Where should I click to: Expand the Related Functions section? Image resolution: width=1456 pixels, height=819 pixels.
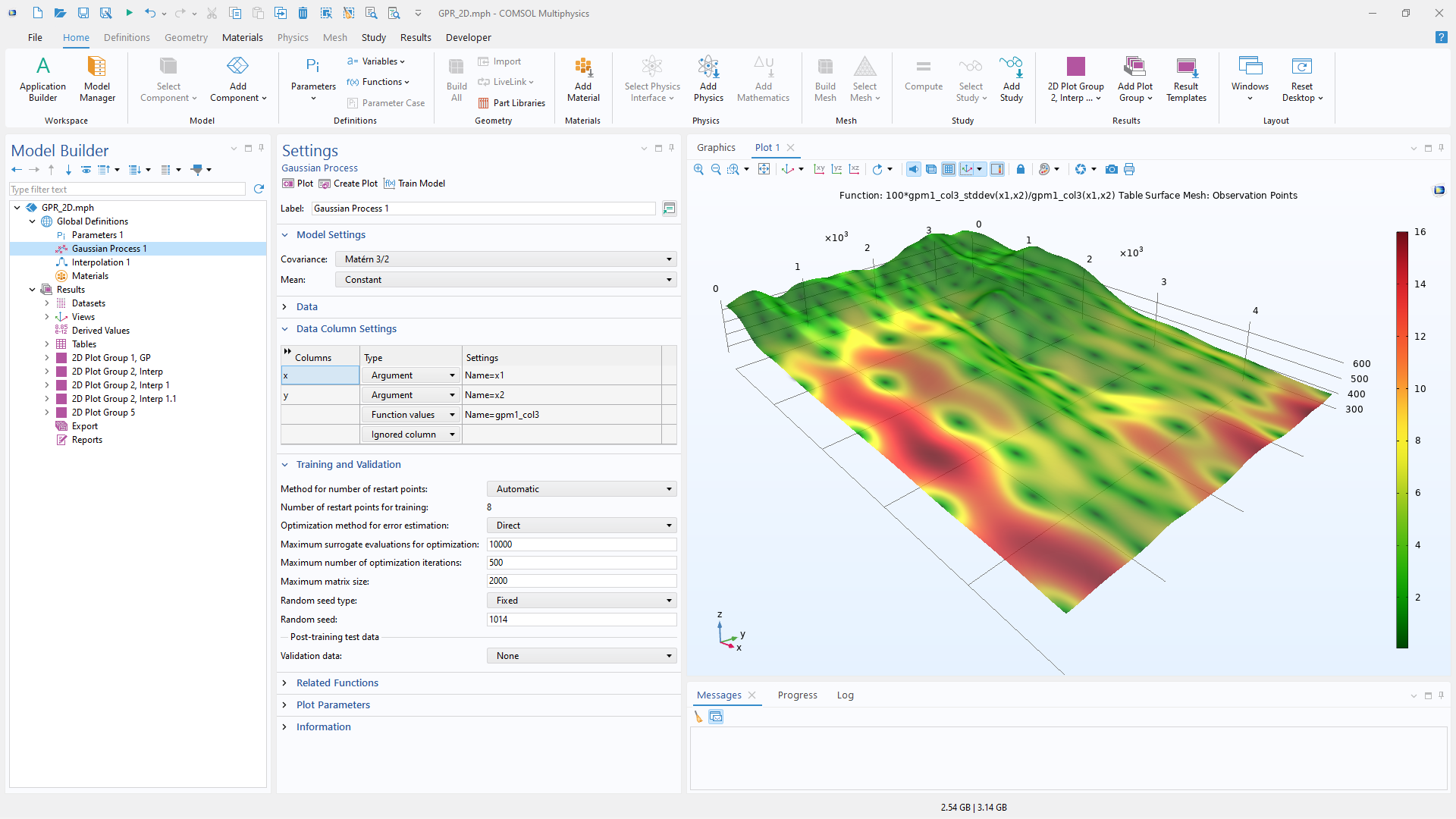[x=337, y=682]
